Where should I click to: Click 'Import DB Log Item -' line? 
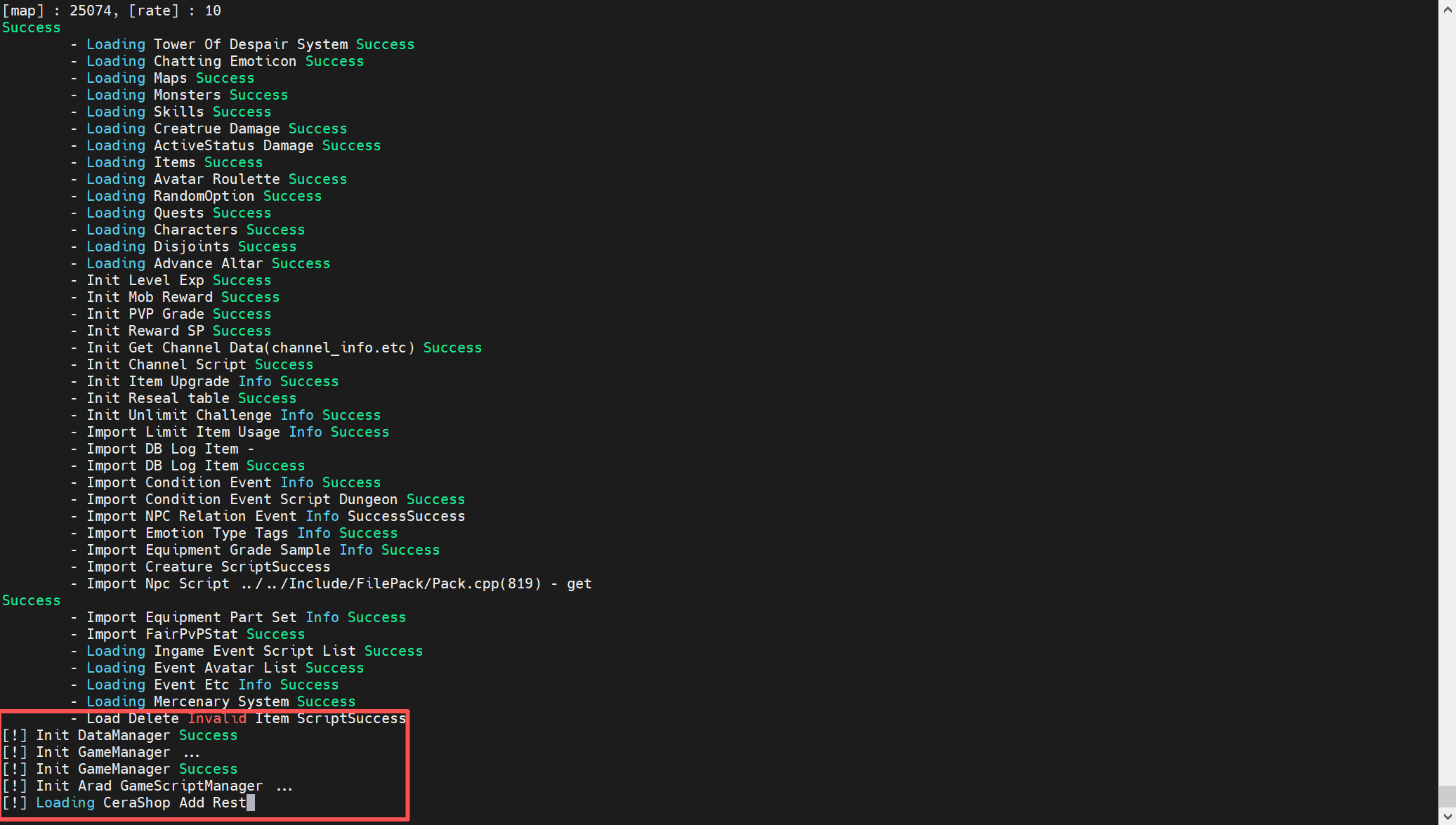[162, 449]
